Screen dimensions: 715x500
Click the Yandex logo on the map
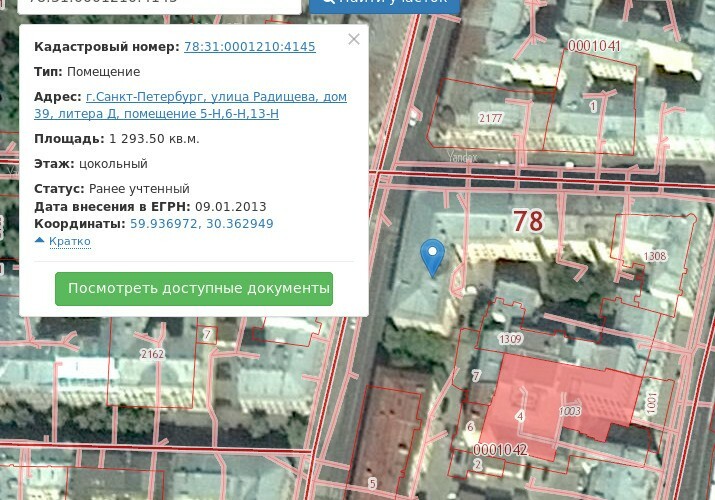(x=461, y=157)
